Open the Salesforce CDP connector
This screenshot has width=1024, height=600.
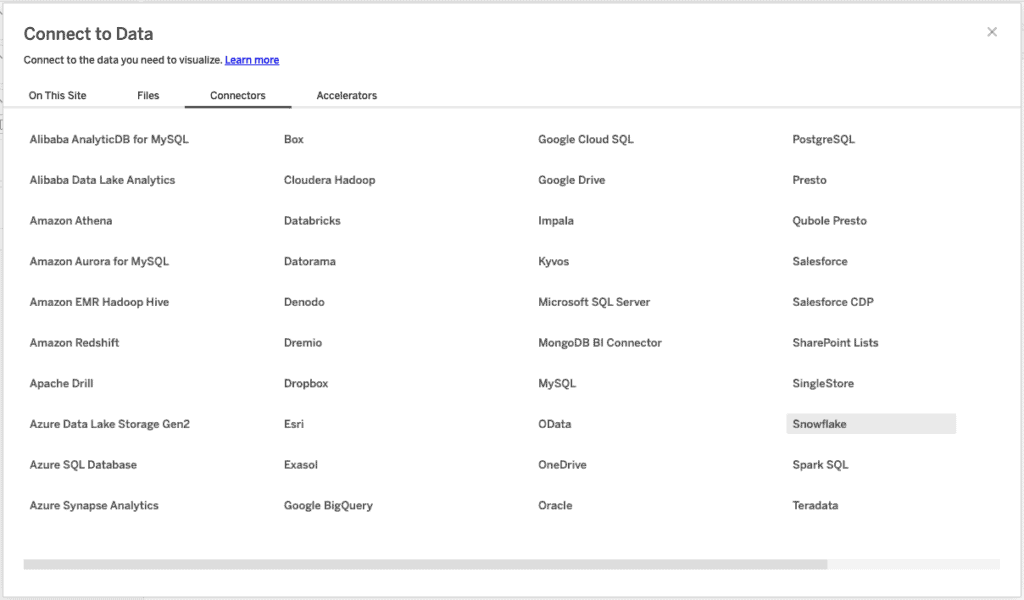coord(833,302)
